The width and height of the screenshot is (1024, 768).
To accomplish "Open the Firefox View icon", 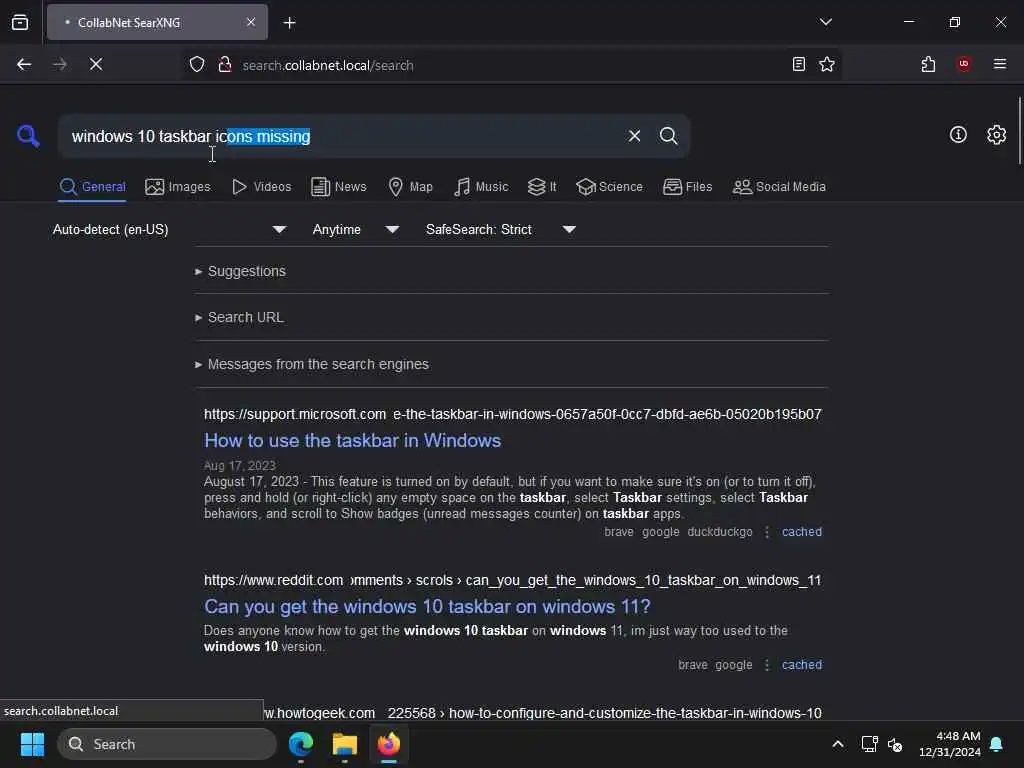I will [20, 22].
